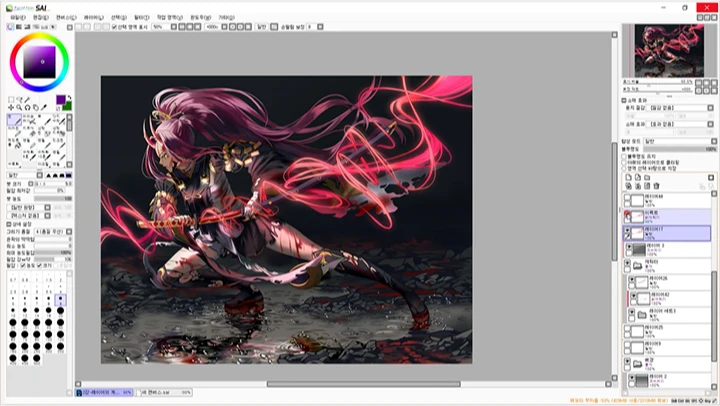
Task: Toggle the color mixer panel icon
Action: [36, 27]
